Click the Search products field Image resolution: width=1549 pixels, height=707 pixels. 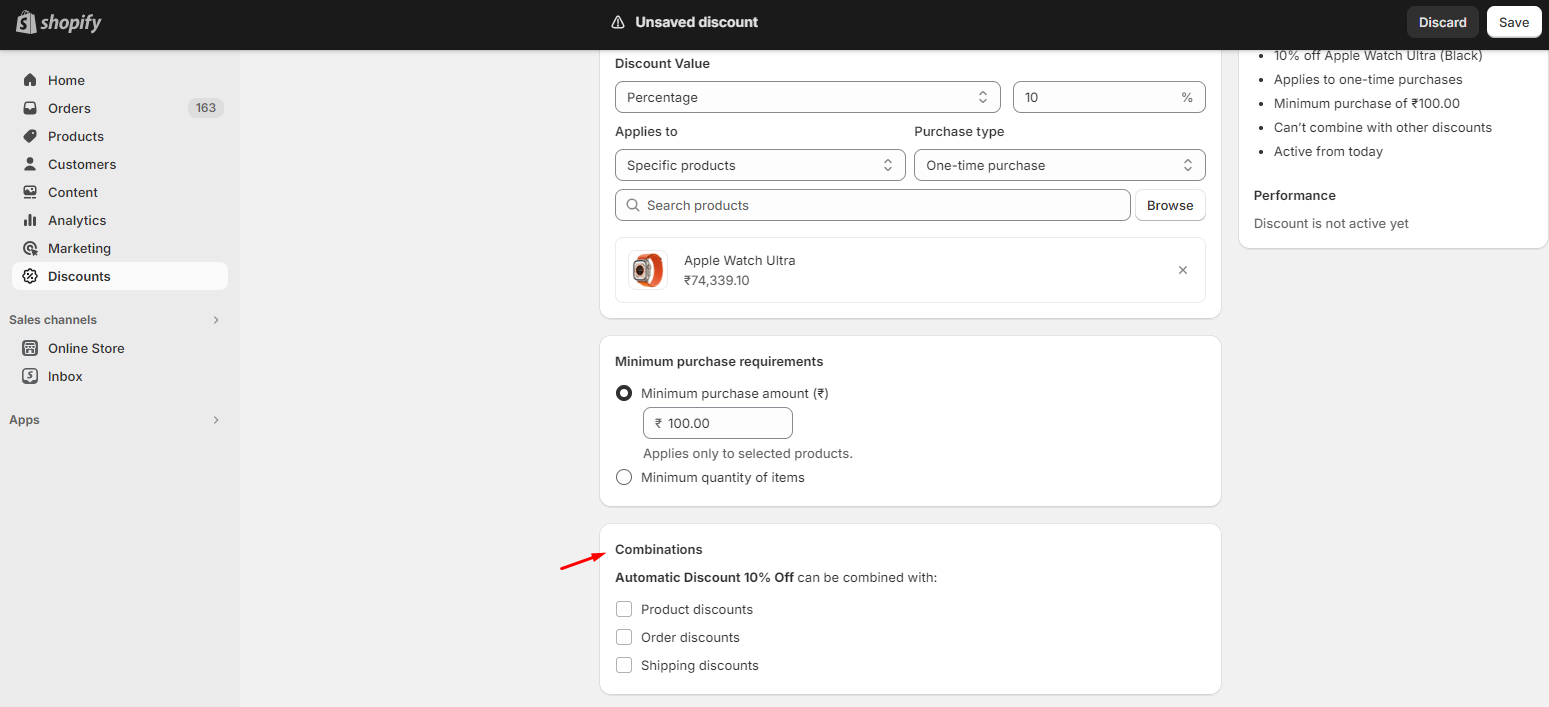pyautogui.click(x=872, y=205)
